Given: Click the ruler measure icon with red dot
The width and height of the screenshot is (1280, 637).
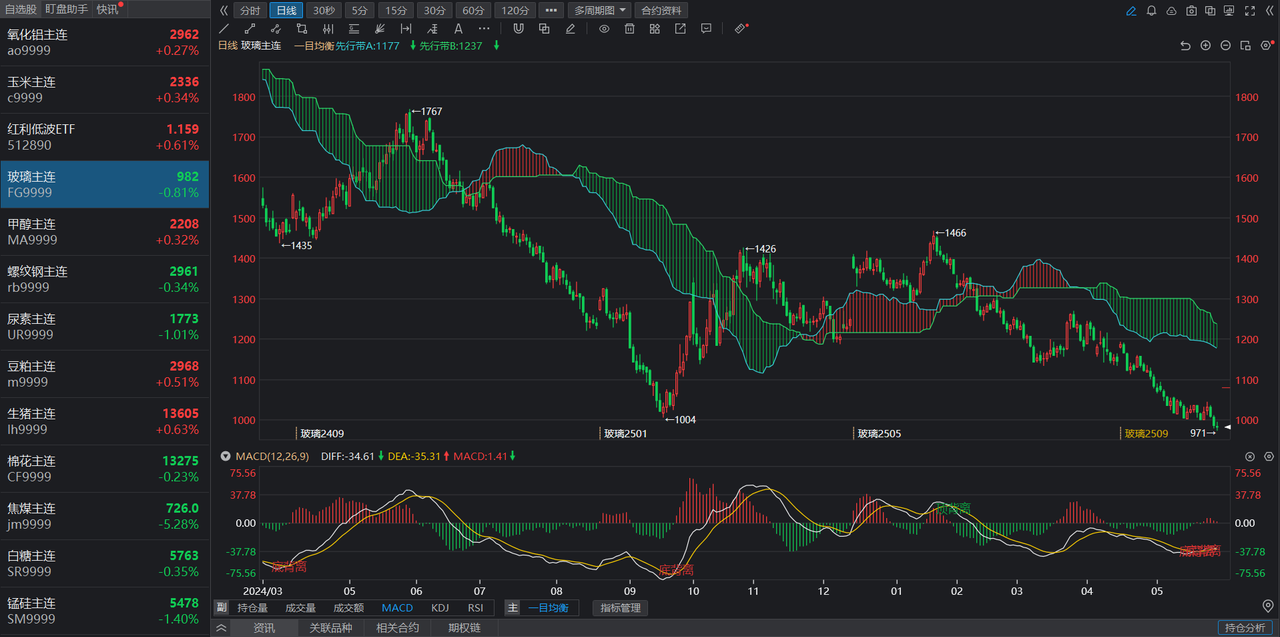Looking at the screenshot, I should (741, 29).
